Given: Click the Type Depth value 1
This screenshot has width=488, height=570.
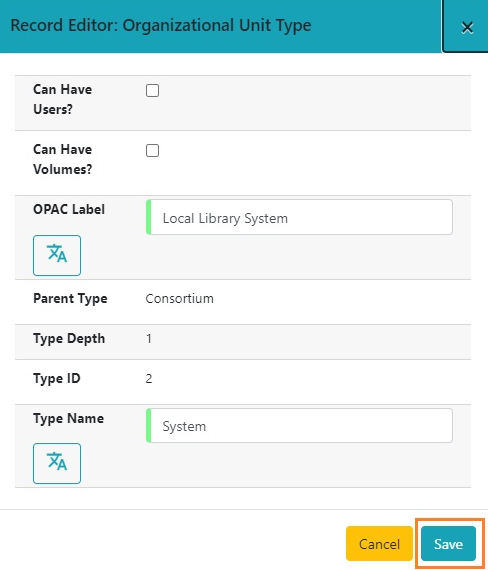Looking at the screenshot, I should point(149,338).
